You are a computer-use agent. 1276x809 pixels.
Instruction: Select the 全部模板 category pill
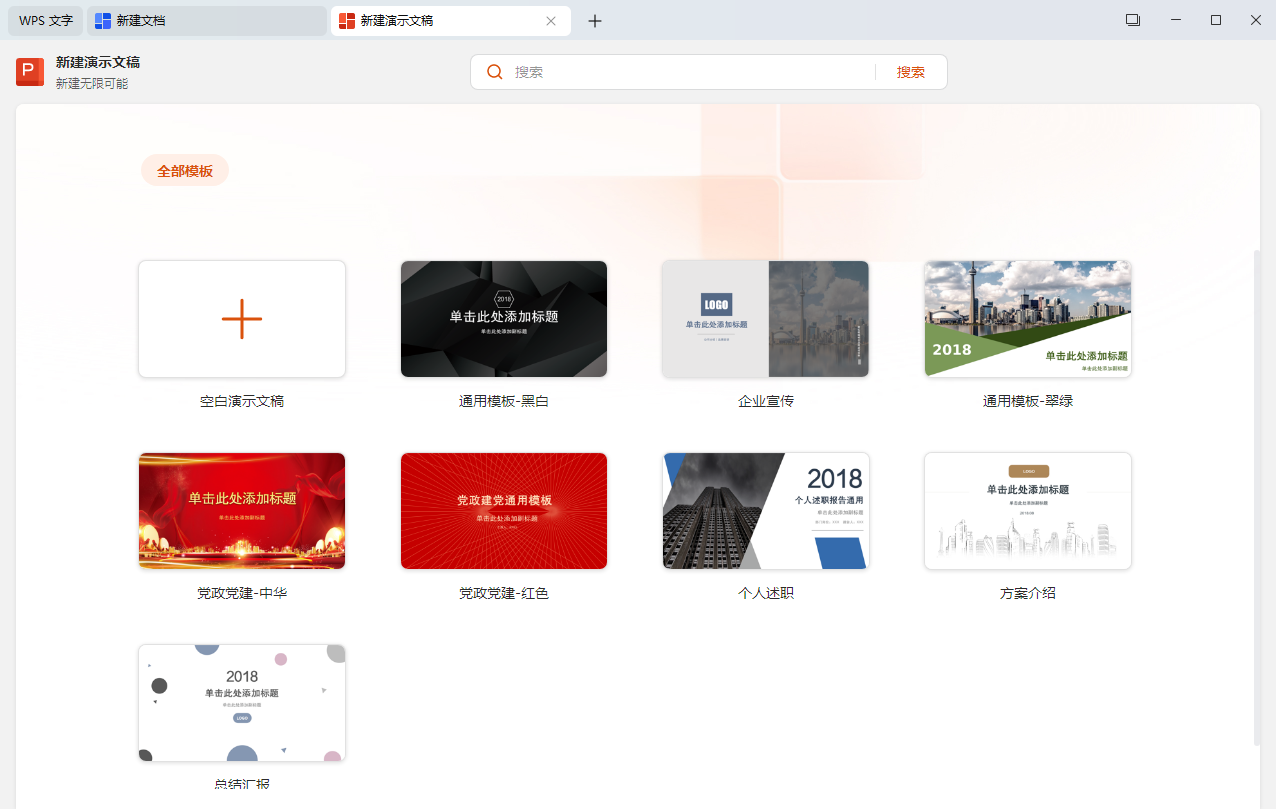click(x=185, y=171)
